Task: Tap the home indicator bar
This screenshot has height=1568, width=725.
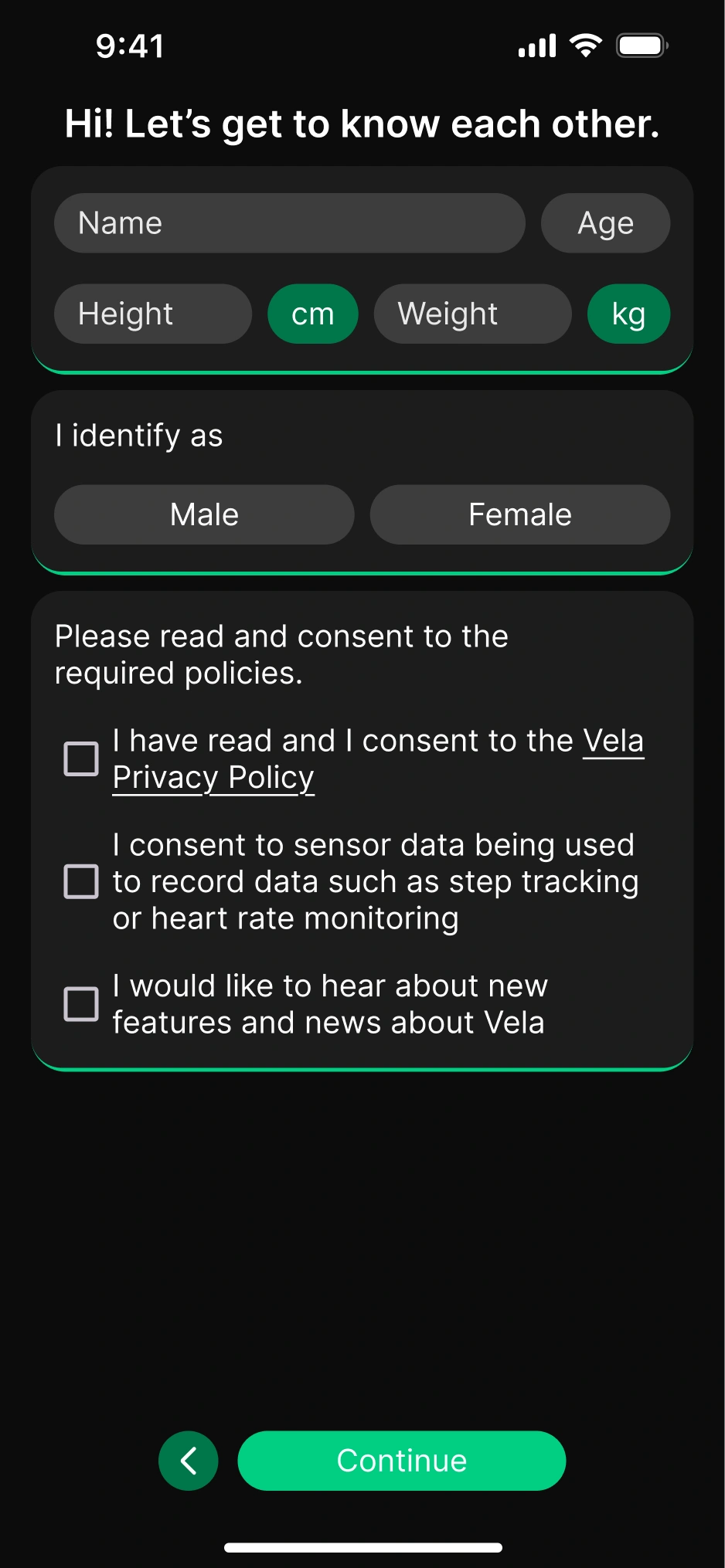Action: [x=363, y=1547]
